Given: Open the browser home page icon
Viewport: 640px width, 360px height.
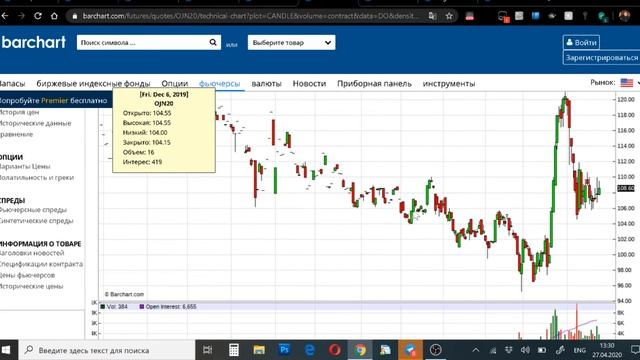Looking at the screenshot, I should point(54,16).
